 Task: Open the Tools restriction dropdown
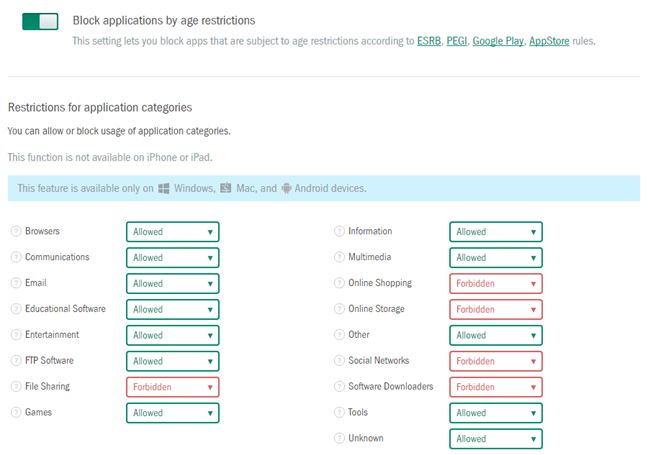pyautogui.click(x=496, y=413)
